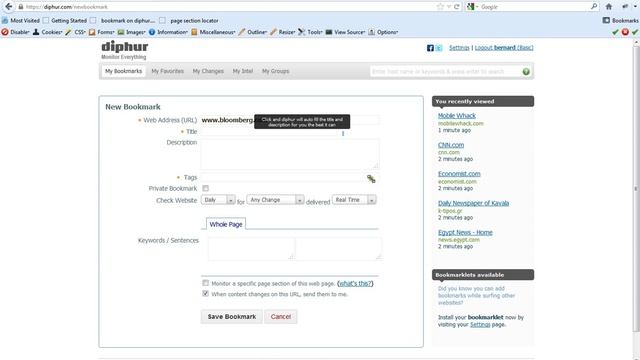Open the Options developer toolbar menu
The height and width of the screenshot is (360, 640).
(383, 32)
